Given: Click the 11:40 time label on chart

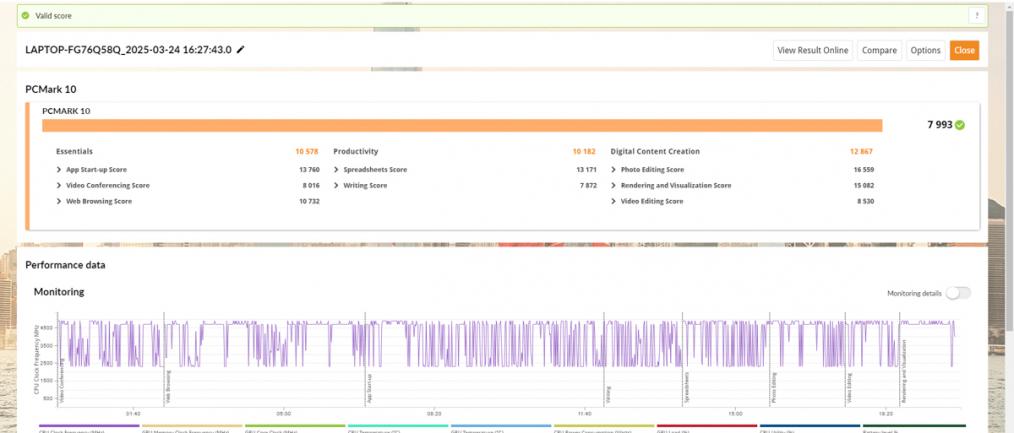Looking at the screenshot, I should click(x=585, y=413).
